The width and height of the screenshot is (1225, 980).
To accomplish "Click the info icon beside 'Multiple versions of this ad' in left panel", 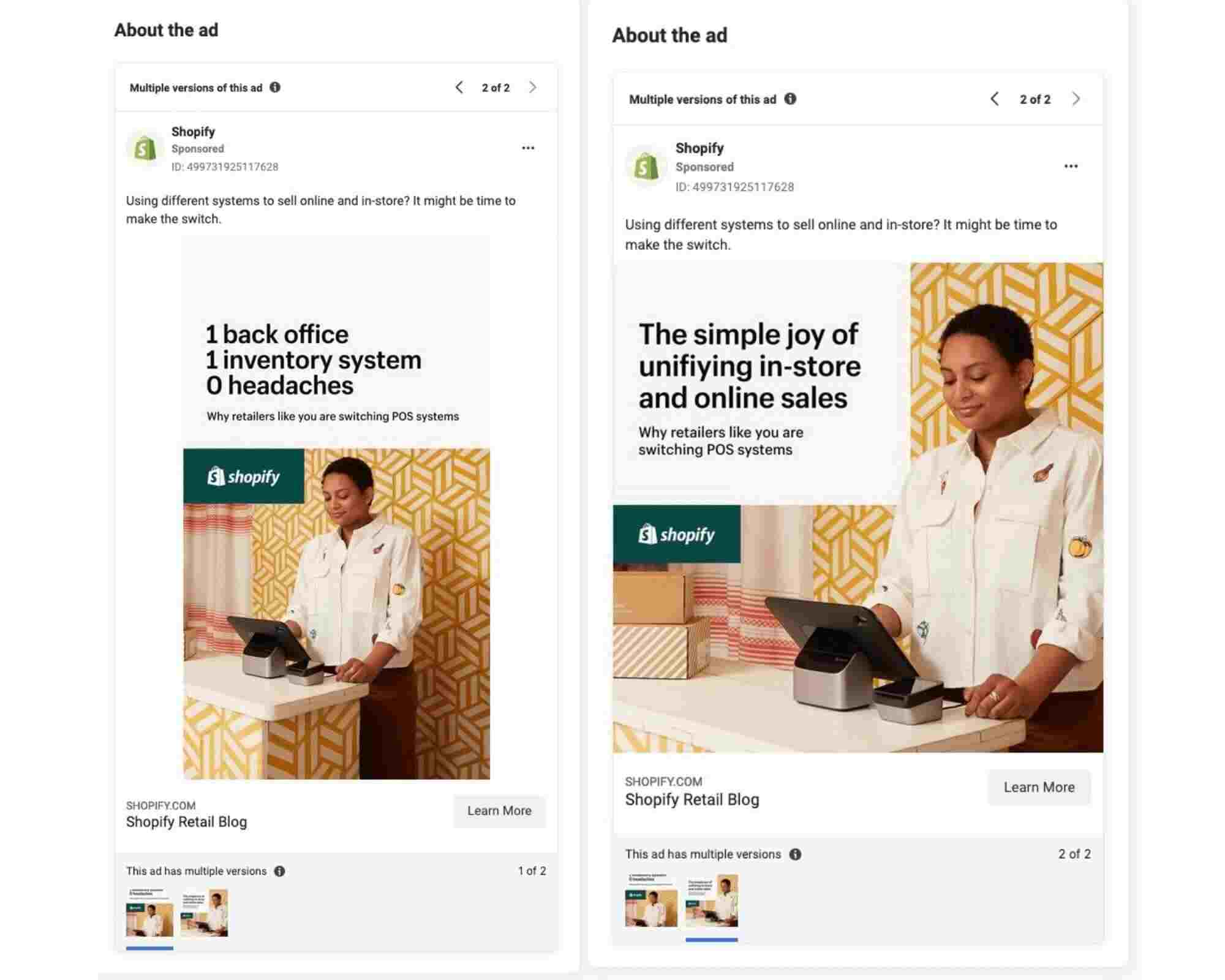I will (x=275, y=87).
